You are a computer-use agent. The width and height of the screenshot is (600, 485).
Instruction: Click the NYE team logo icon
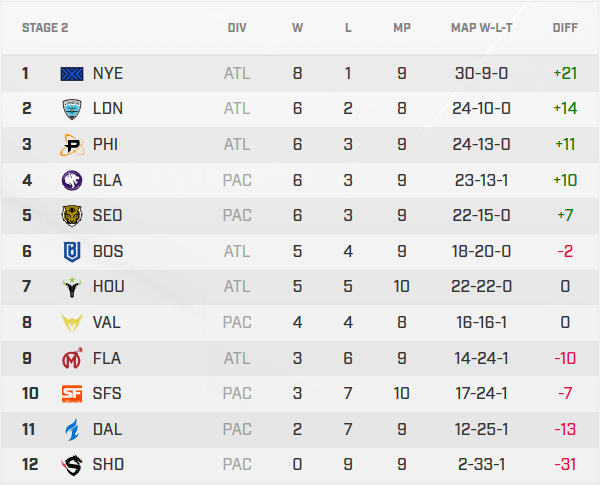73,73
